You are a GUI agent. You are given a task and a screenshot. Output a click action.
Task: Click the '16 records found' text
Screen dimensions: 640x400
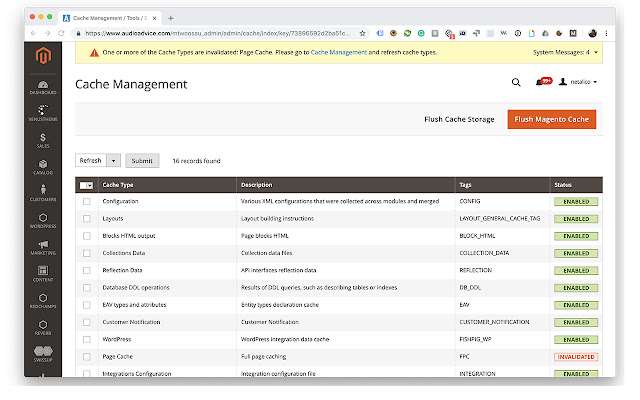point(196,161)
